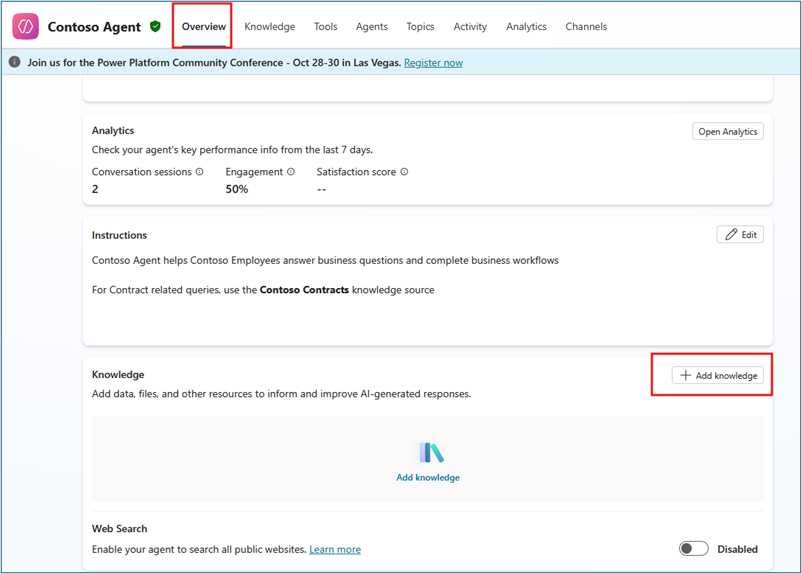The height and width of the screenshot is (574, 802).
Task: Open the Web Search Learn more link
Action: pos(335,549)
